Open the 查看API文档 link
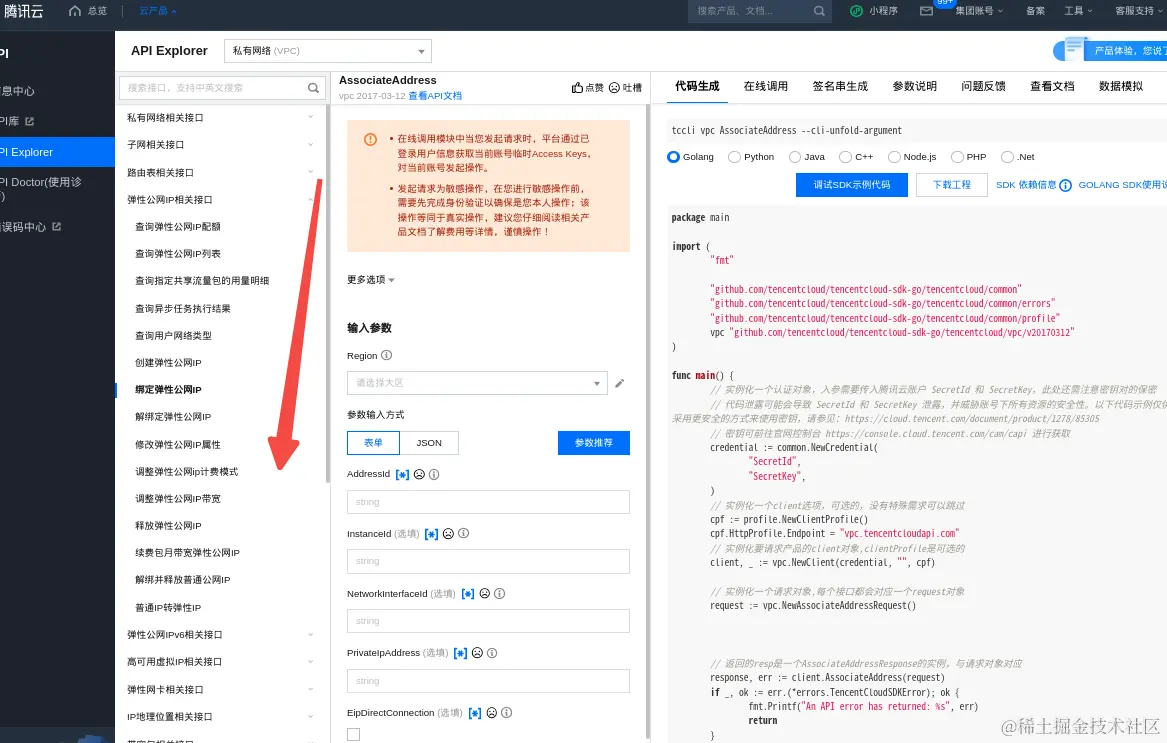 (435, 96)
